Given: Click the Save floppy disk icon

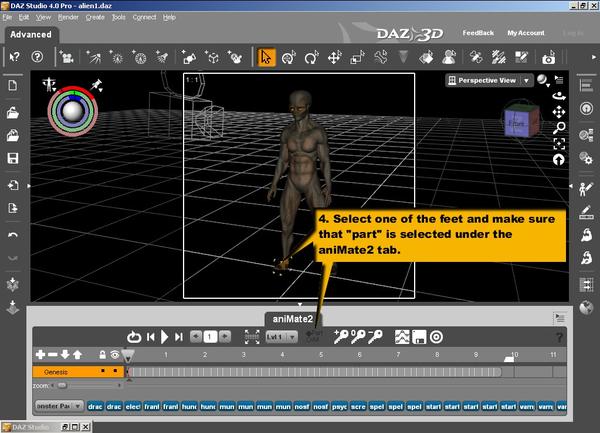Looking at the screenshot, I should (x=13, y=158).
